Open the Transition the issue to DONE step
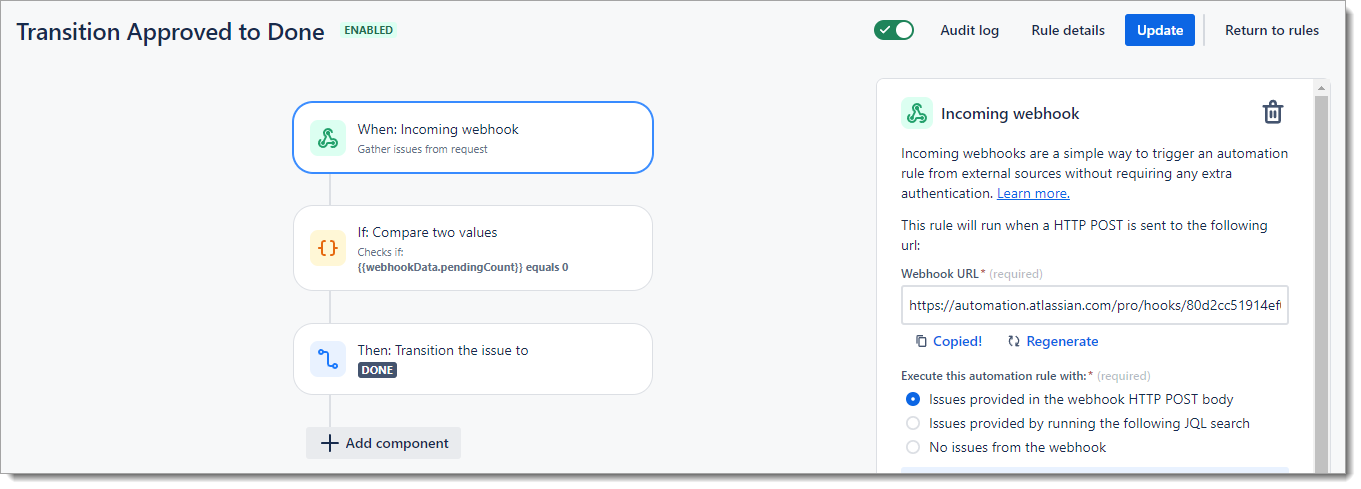Viewport: 1361px width, 489px height. [472, 359]
